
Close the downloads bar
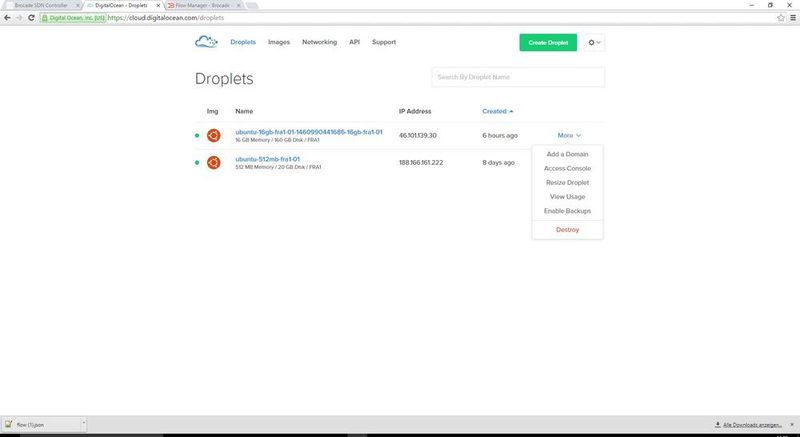(792, 424)
